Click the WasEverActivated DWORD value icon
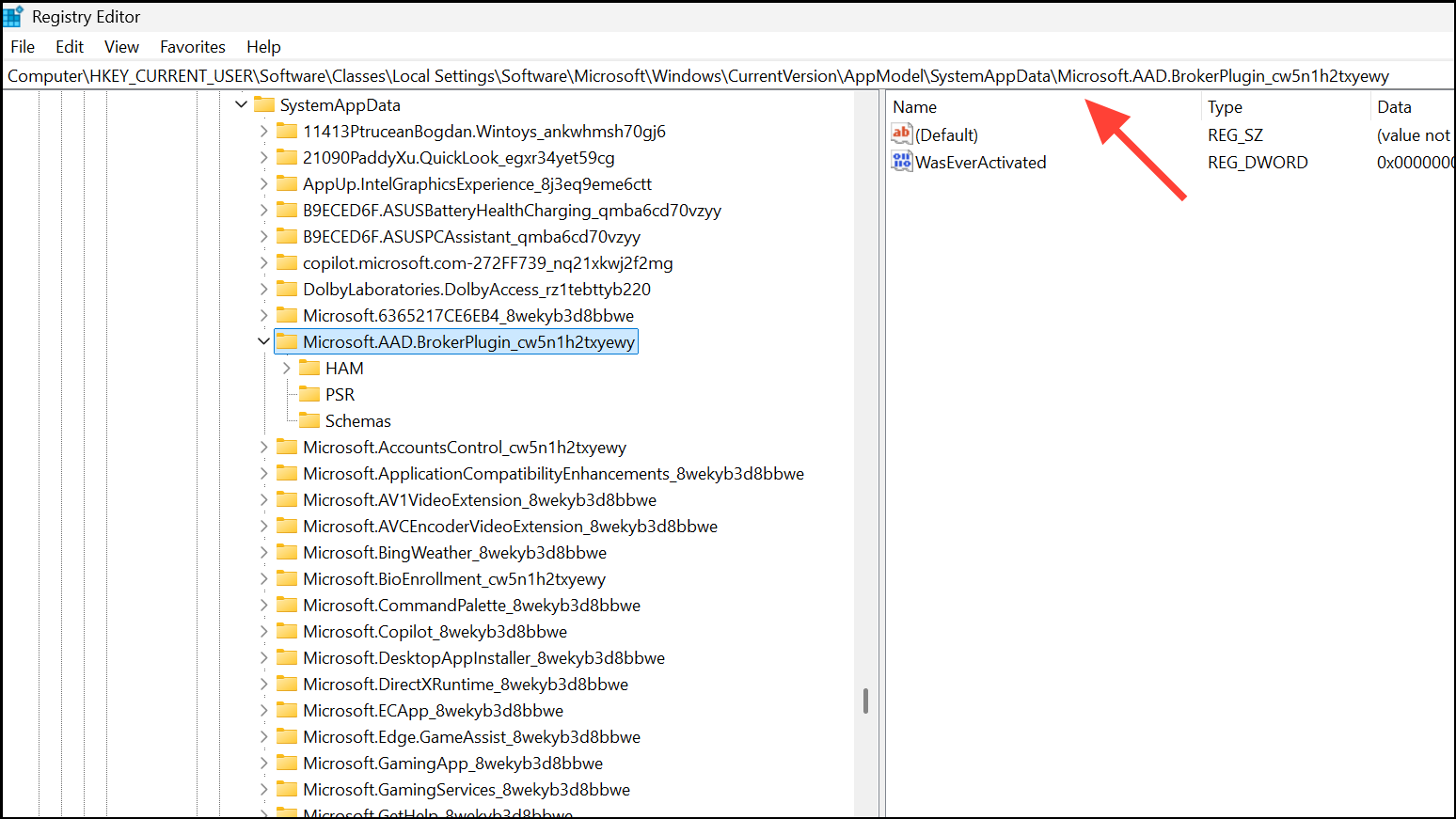Image resolution: width=1456 pixels, height=819 pixels. [x=901, y=162]
